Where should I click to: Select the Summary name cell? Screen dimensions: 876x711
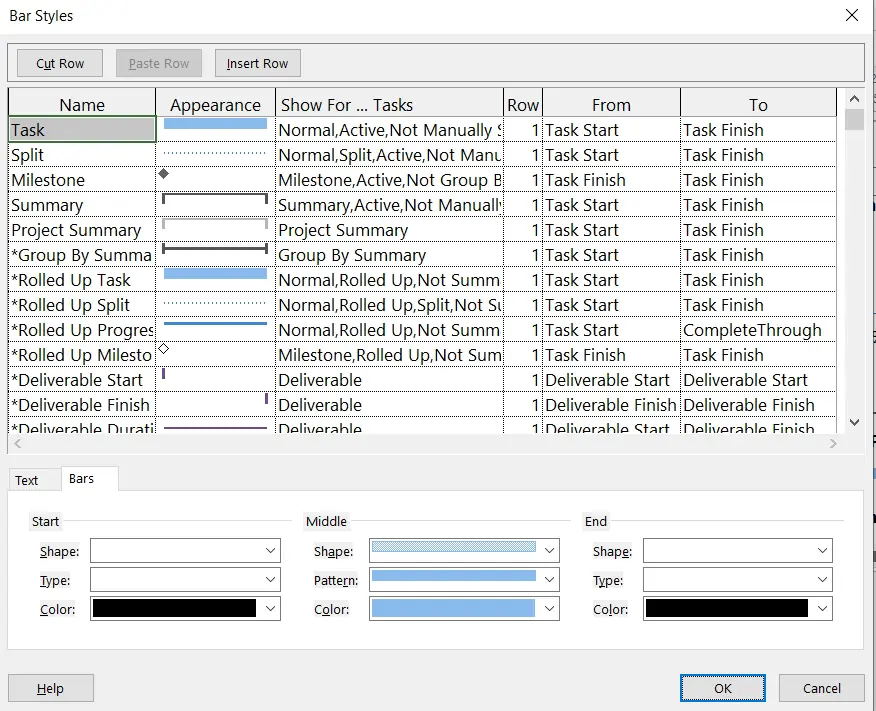click(82, 205)
